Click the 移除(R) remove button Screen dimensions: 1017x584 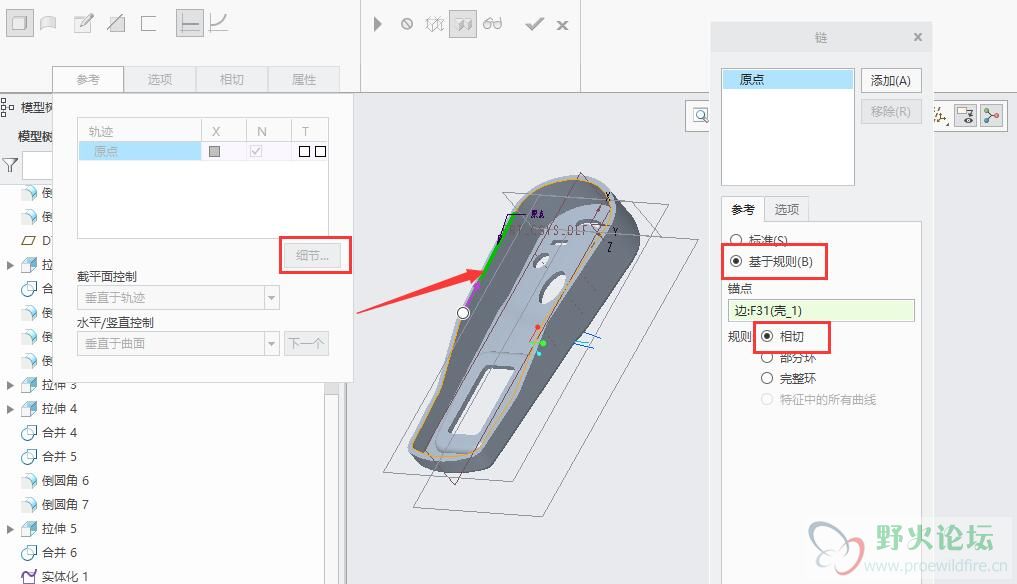coord(891,112)
